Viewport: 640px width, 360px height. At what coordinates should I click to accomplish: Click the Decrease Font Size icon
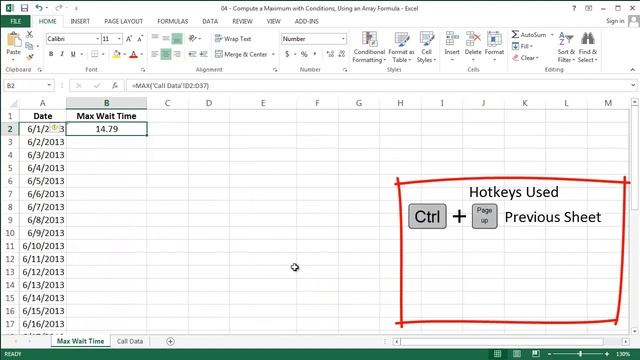pos(140,39)
